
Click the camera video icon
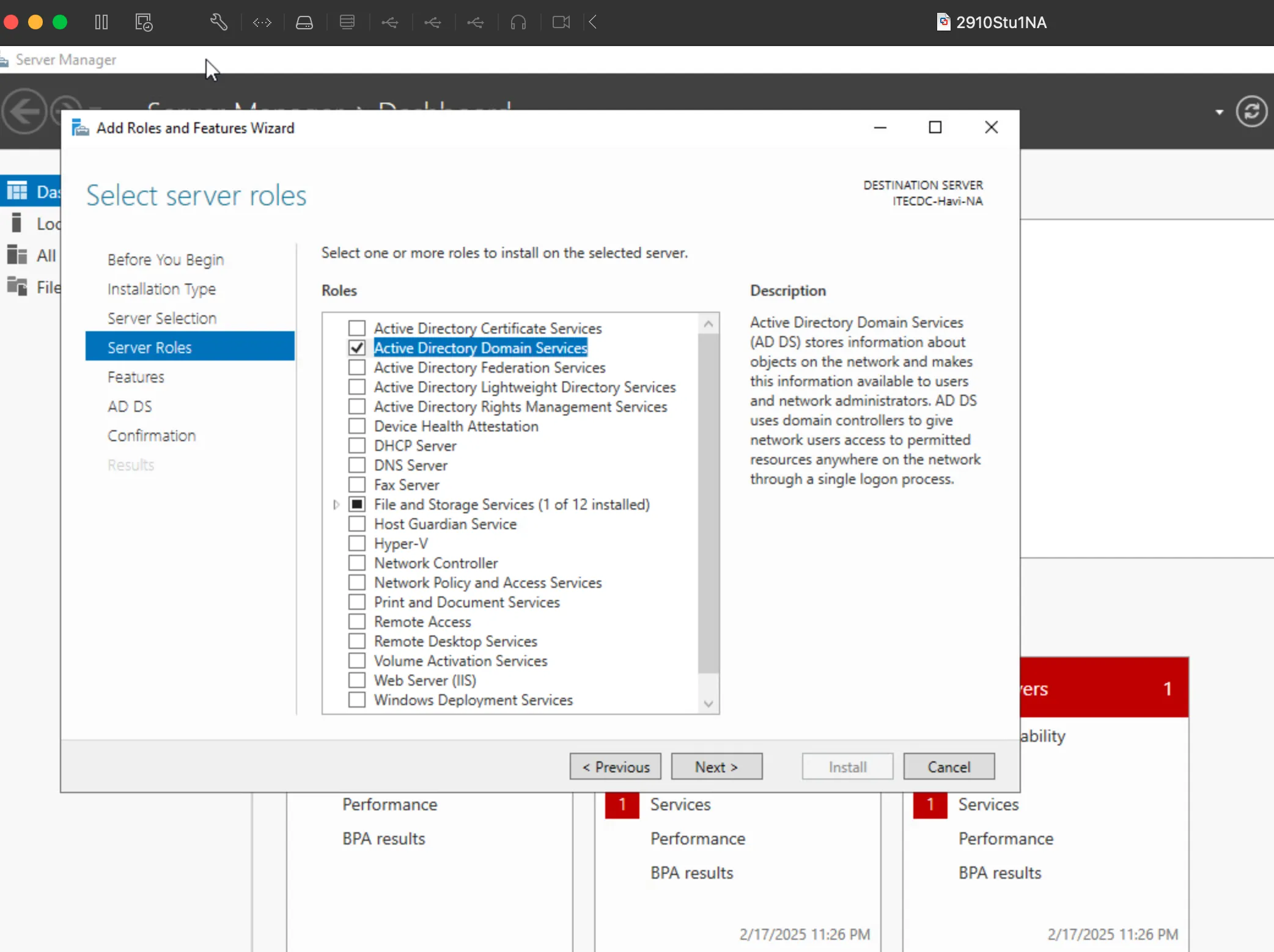[561, 23]
